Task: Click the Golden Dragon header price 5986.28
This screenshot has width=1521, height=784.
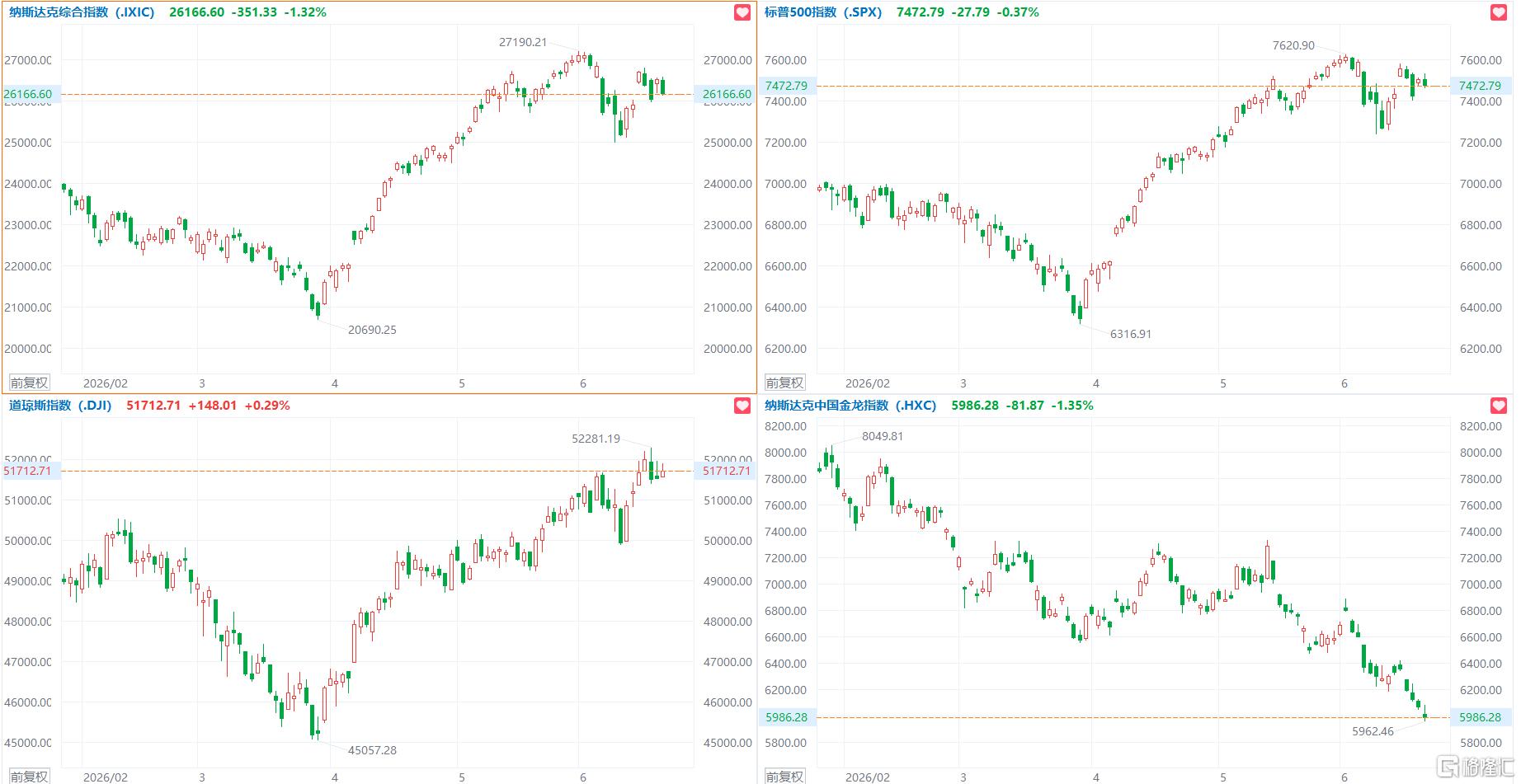Action: [x=975, y=406]
